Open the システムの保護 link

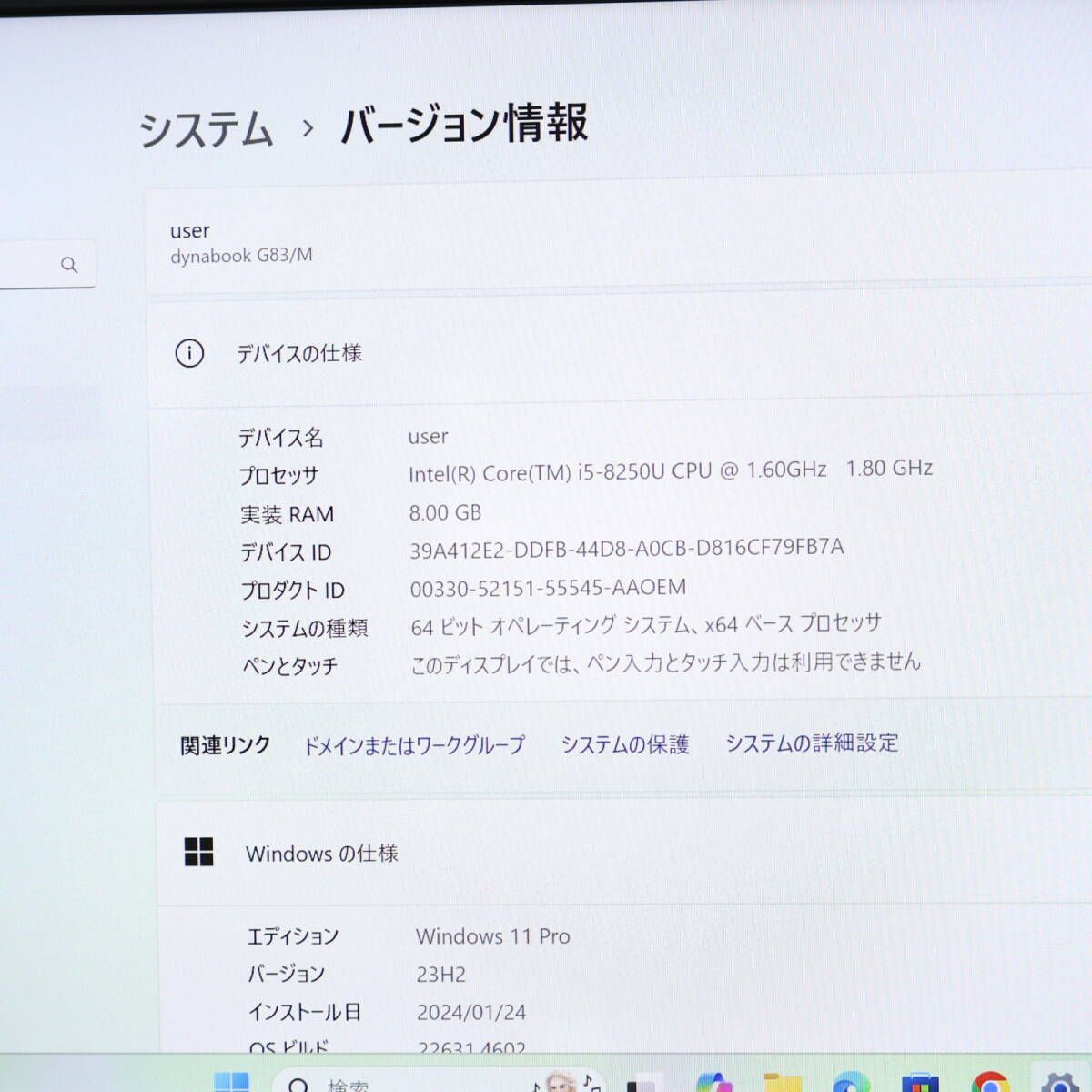[x=625, y=744]
